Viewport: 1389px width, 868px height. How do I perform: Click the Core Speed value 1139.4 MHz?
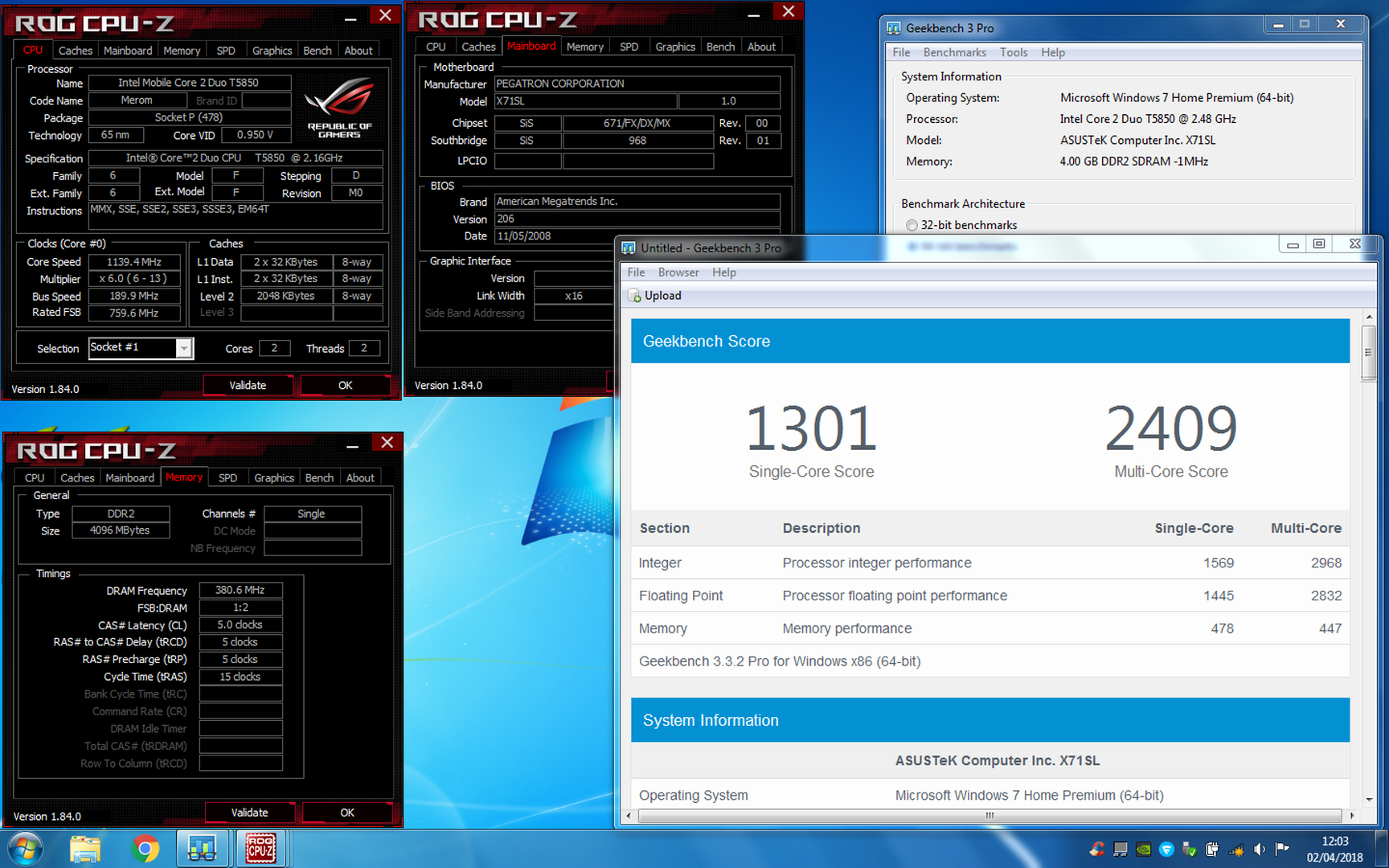[134, 262]
